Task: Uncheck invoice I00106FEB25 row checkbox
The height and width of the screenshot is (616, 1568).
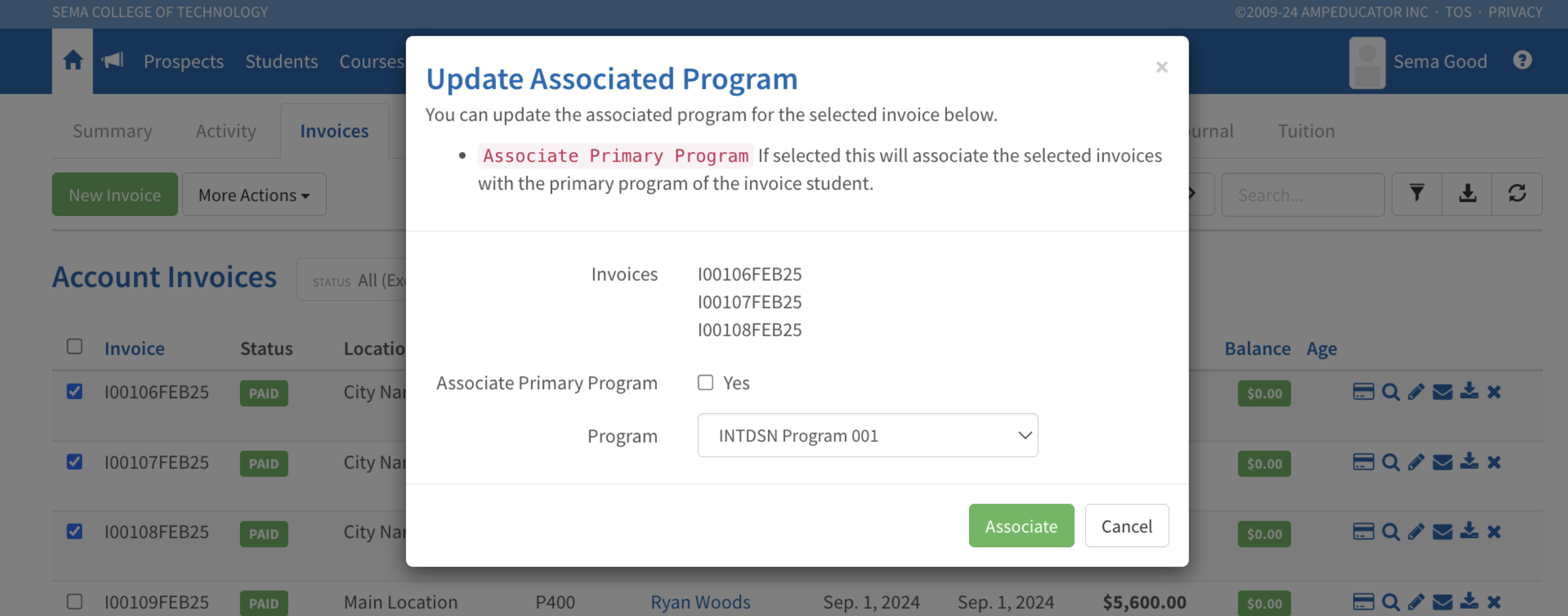Action: pos(74,391)
